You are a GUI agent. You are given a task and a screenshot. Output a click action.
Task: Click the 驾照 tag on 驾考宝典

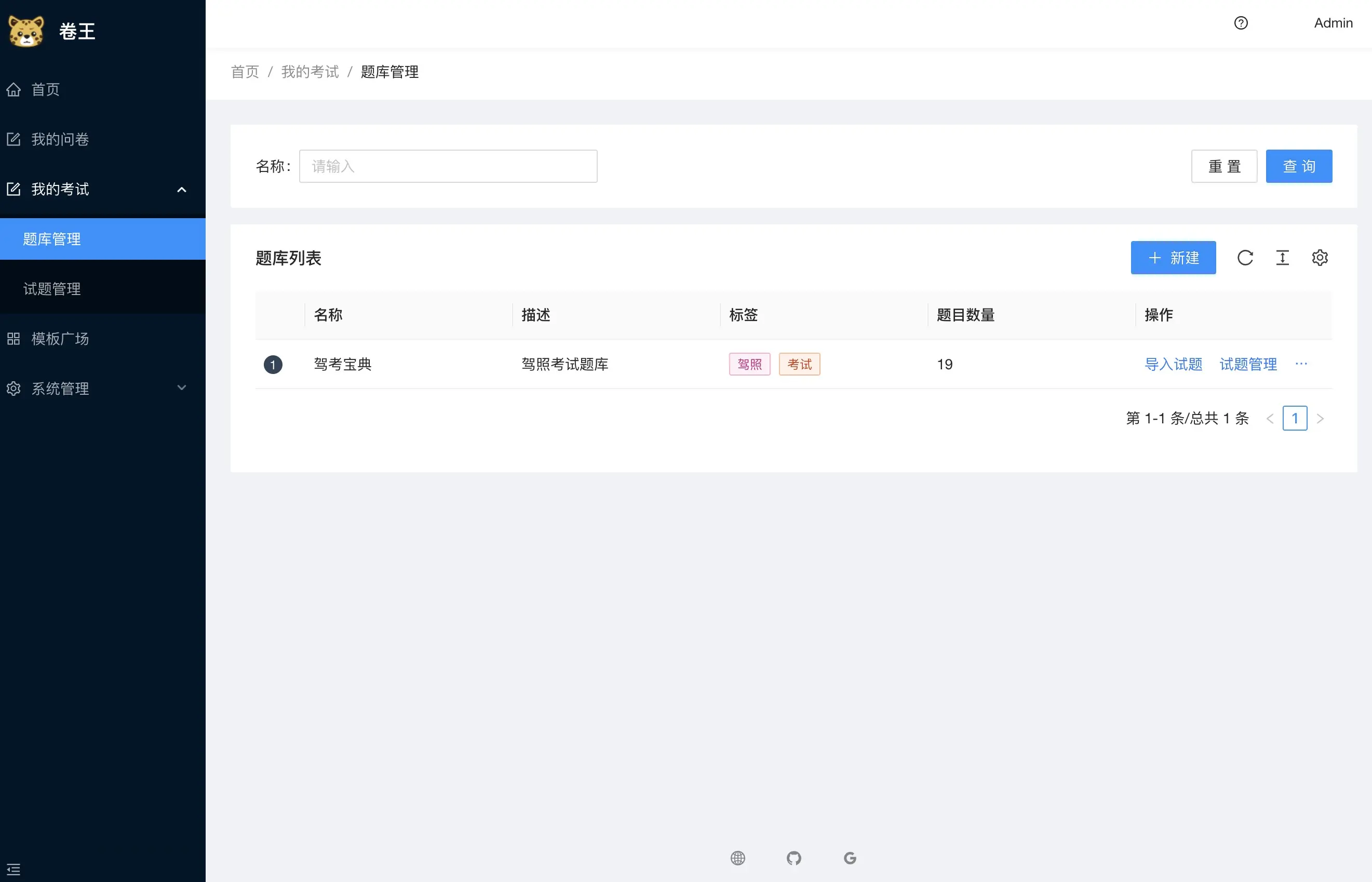coord(749,364)
